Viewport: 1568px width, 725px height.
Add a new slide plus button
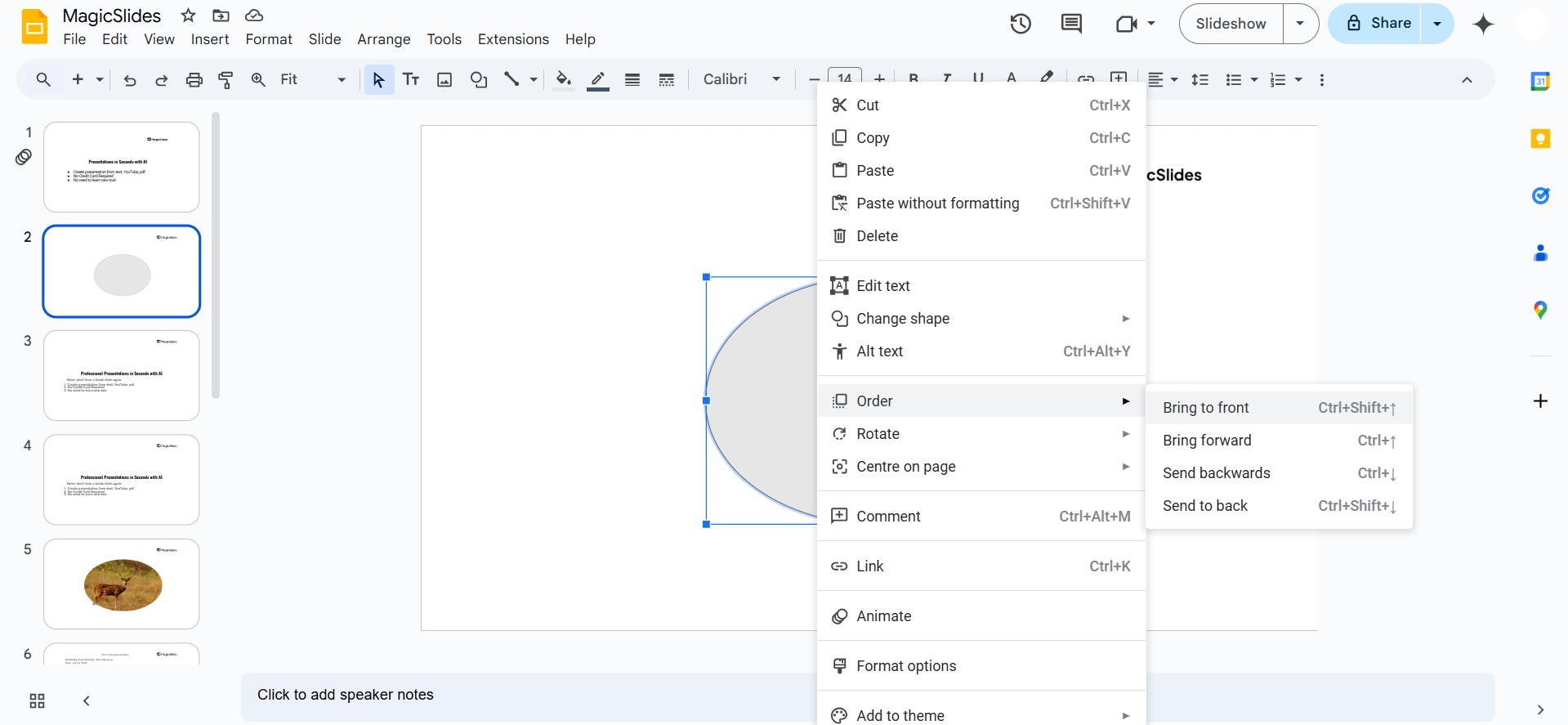point(78,79)
